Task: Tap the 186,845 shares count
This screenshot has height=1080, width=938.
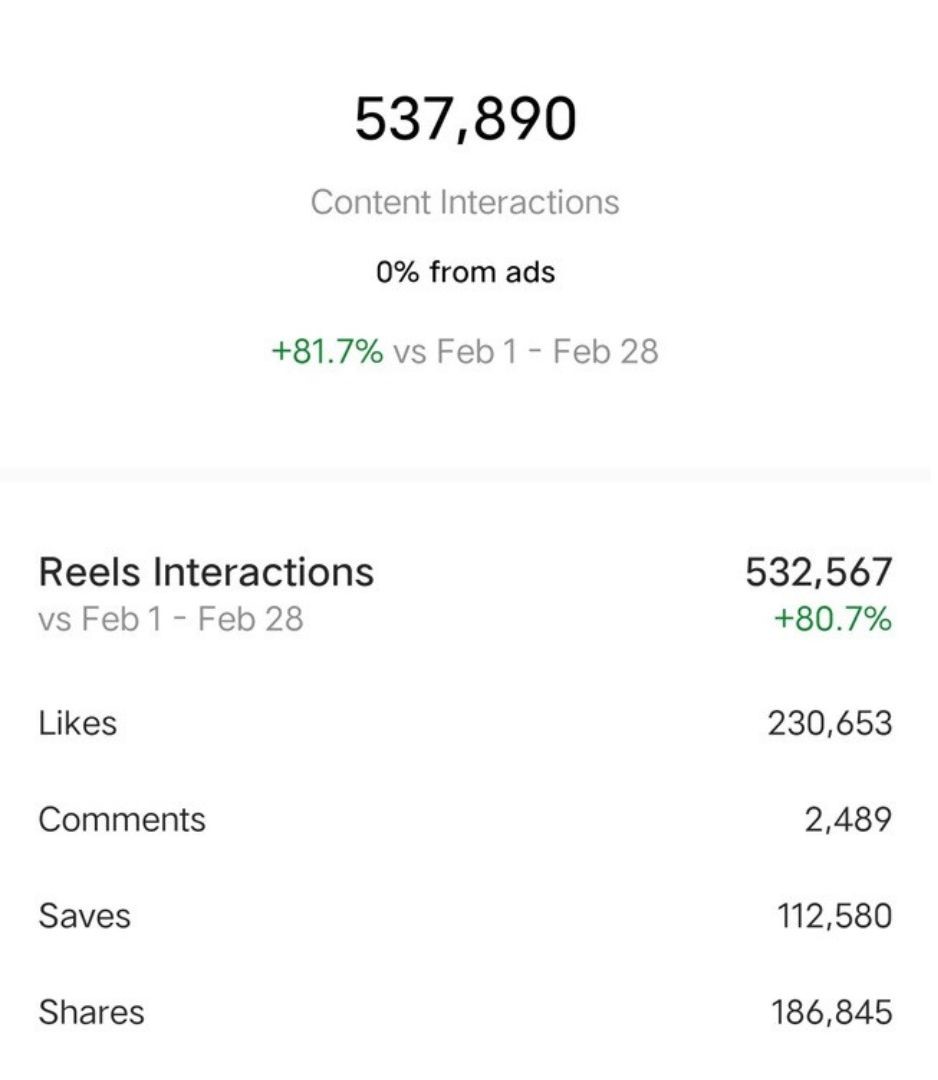Action: click(830, 1012)
